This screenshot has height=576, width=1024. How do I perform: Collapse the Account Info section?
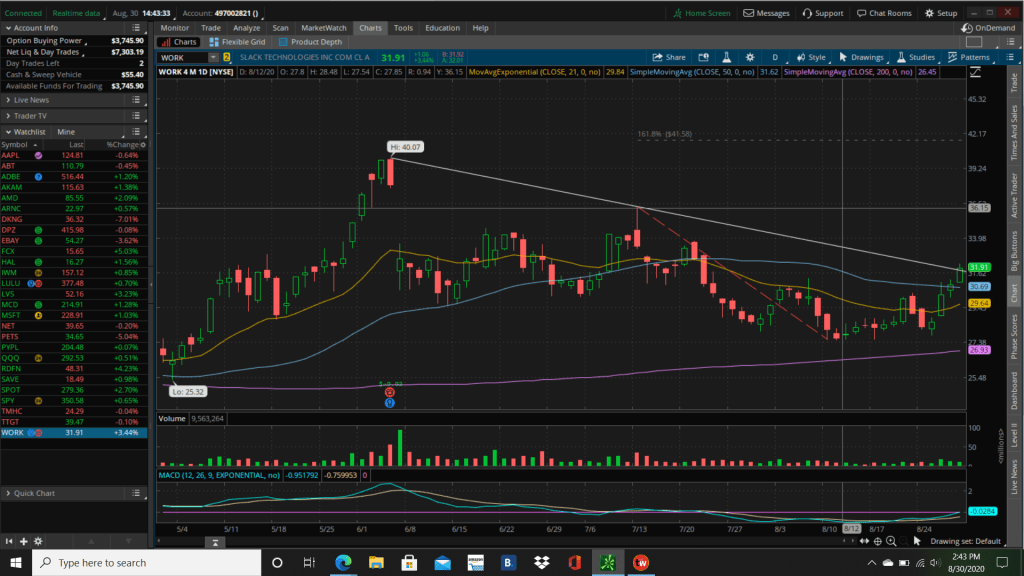(x=8, y=28)
